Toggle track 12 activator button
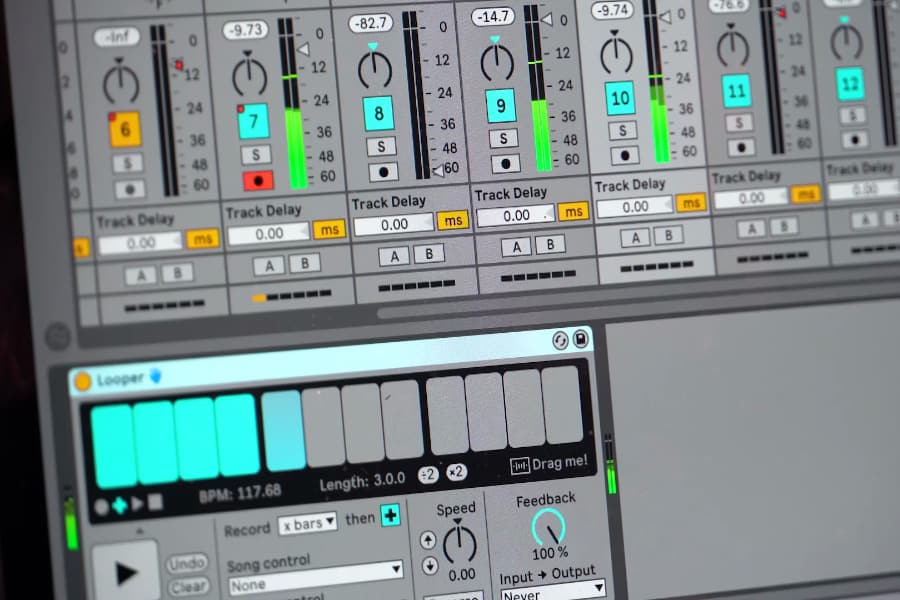900x600 pixels. pos(850,84)
